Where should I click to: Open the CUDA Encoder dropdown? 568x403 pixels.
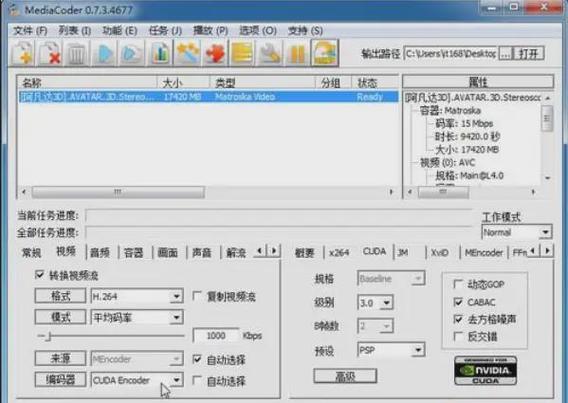tap(176, 380)
